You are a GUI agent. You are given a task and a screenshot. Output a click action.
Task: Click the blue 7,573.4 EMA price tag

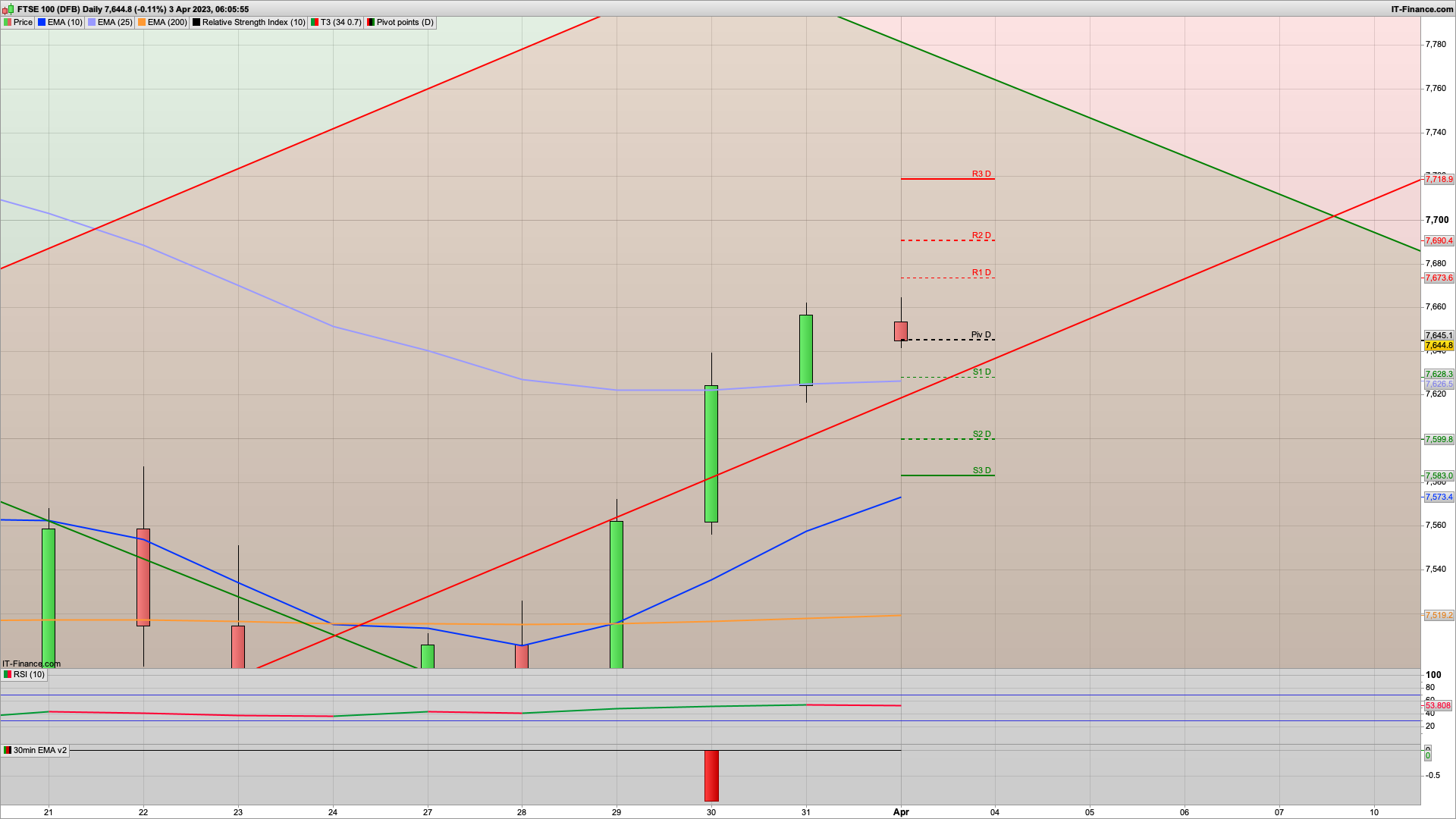tap(1439, 497)
